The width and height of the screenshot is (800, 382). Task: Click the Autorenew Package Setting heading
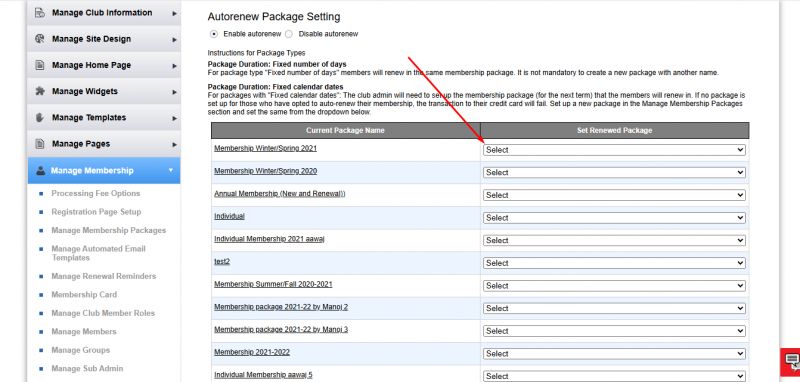click(x=274, y=17)
